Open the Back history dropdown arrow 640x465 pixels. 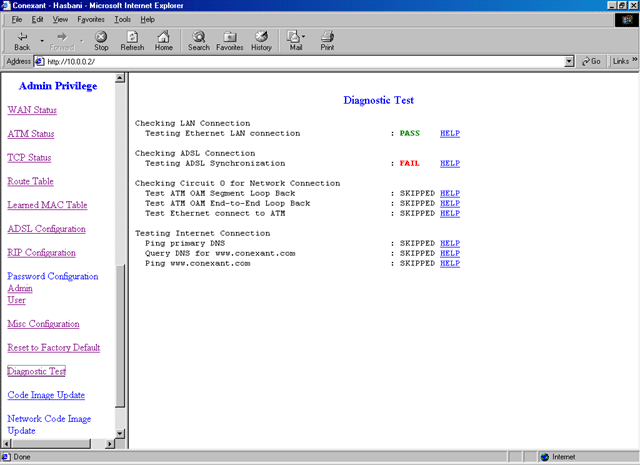42,41
